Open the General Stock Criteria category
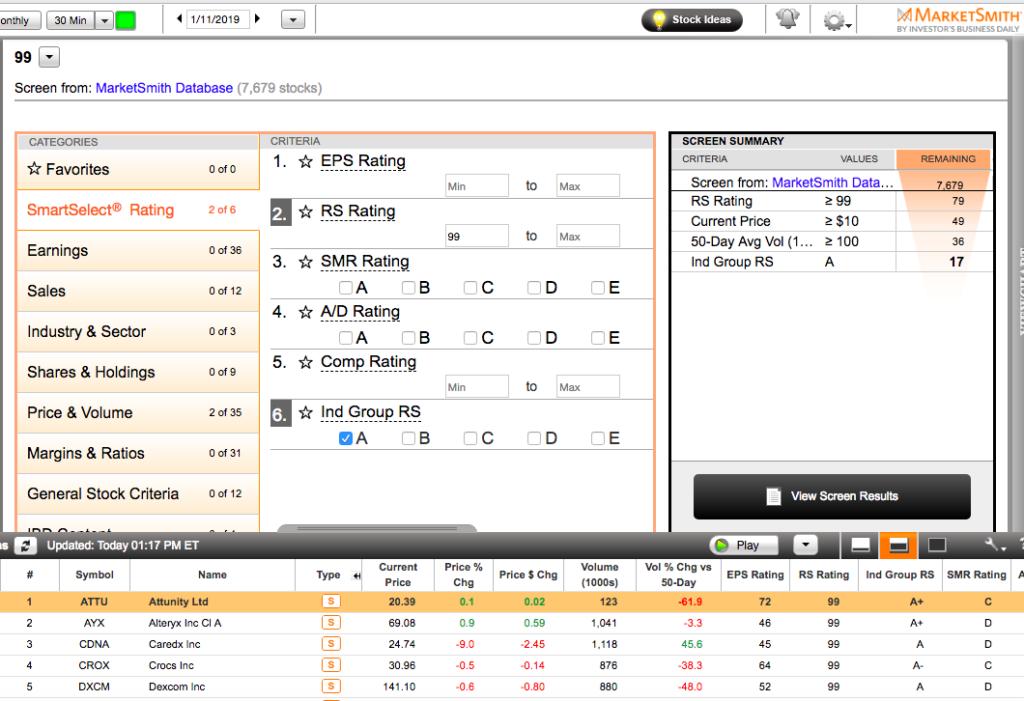This screenshot has height=701, width=1024. (138, 493)
